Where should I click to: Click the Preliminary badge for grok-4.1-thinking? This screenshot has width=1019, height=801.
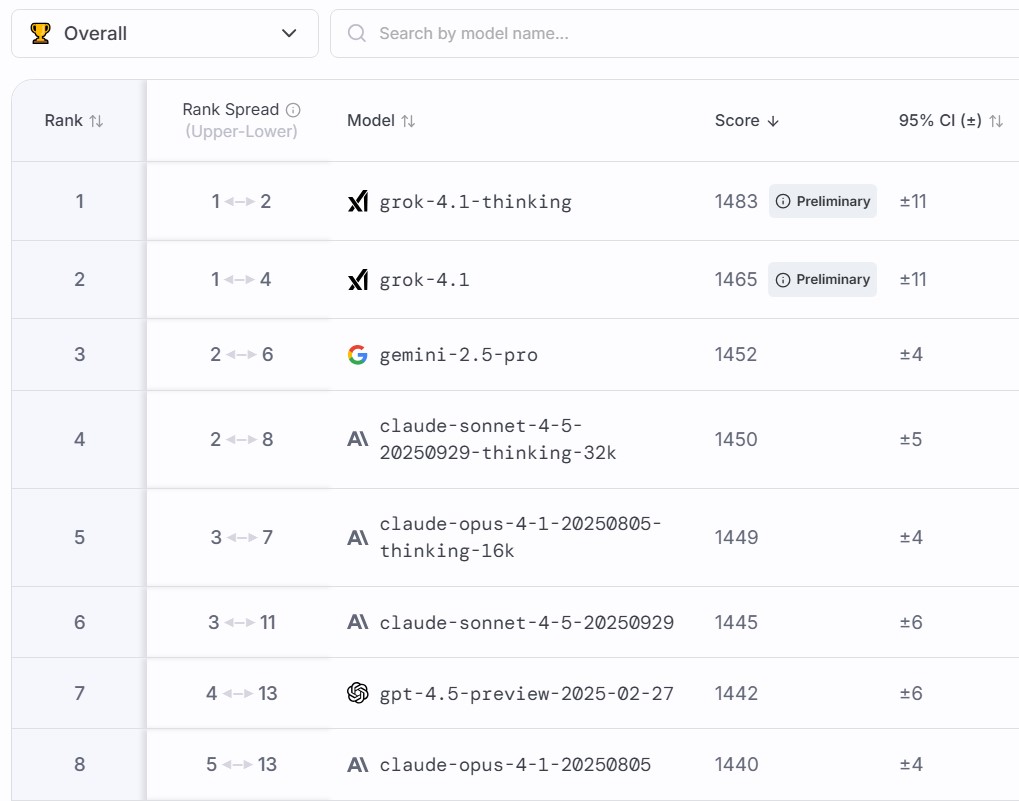coord(823,201)
